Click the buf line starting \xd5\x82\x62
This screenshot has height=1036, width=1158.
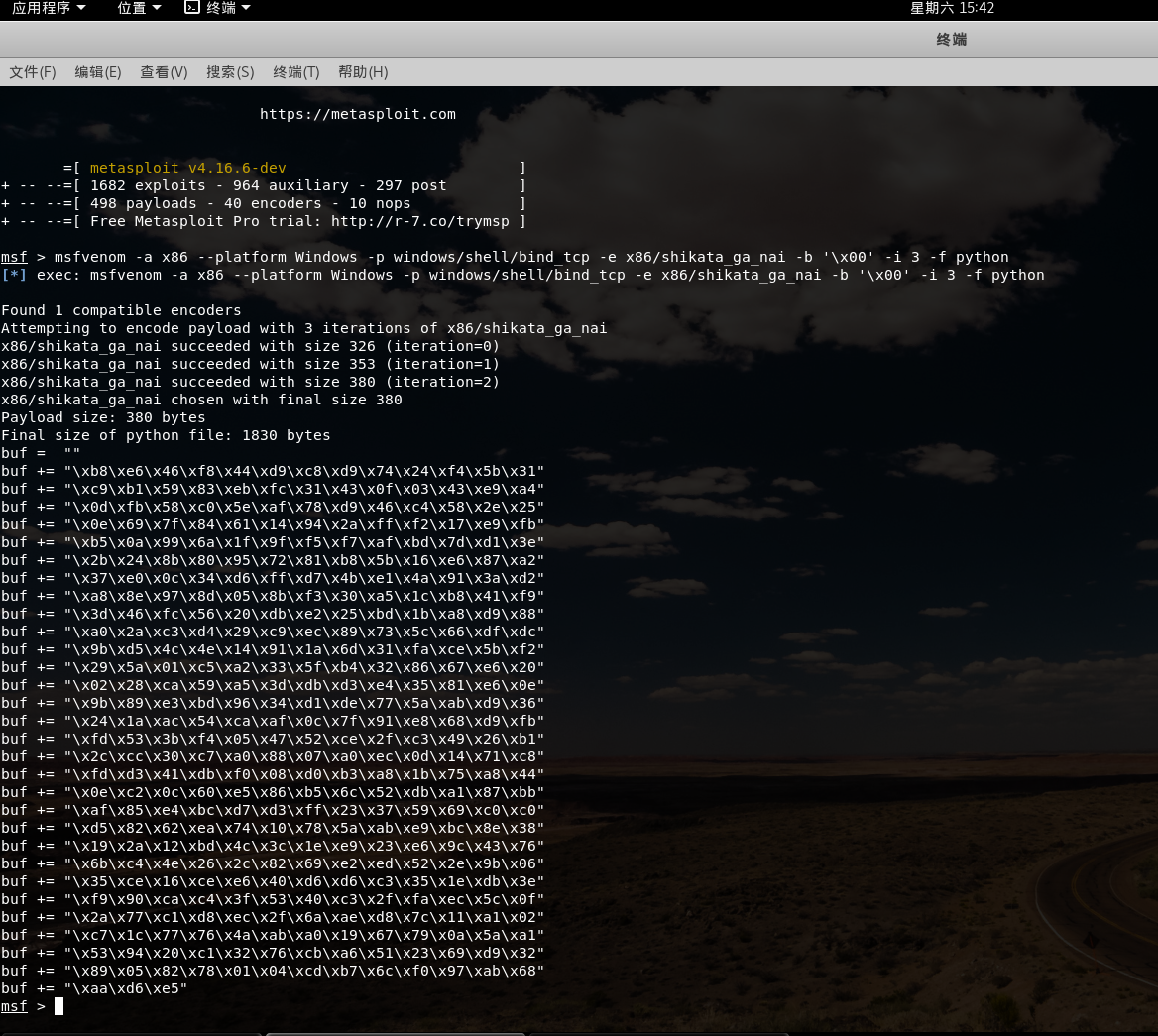point(273,829)
